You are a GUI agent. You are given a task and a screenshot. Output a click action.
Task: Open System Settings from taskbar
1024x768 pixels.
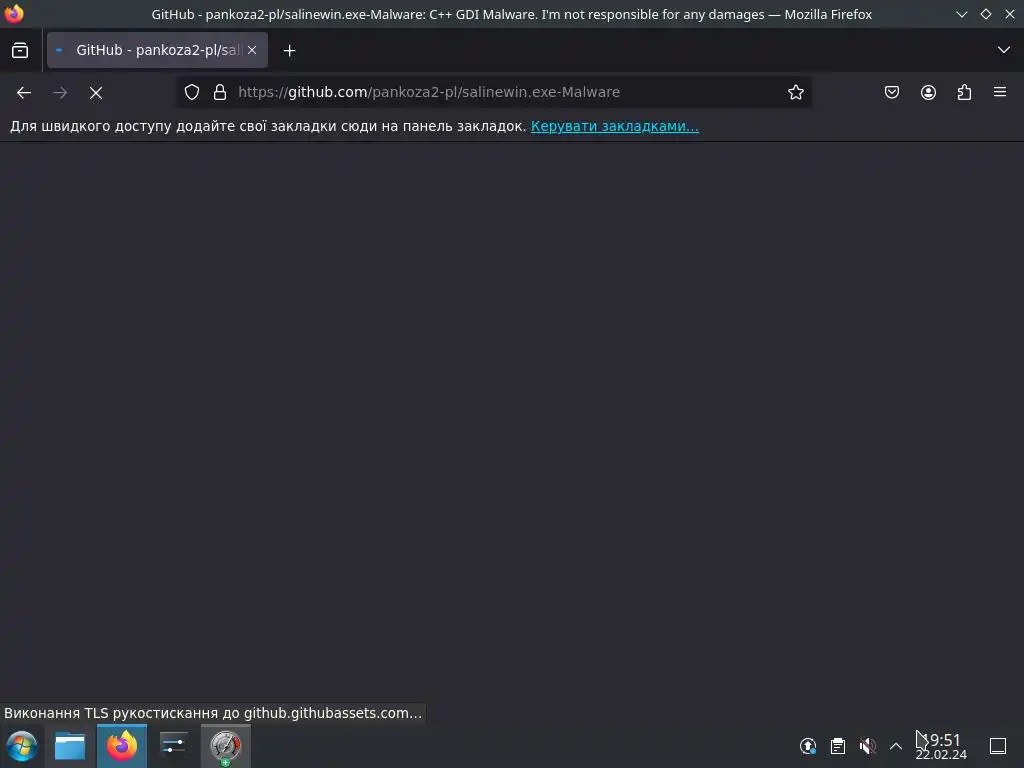tap(173, 746)
